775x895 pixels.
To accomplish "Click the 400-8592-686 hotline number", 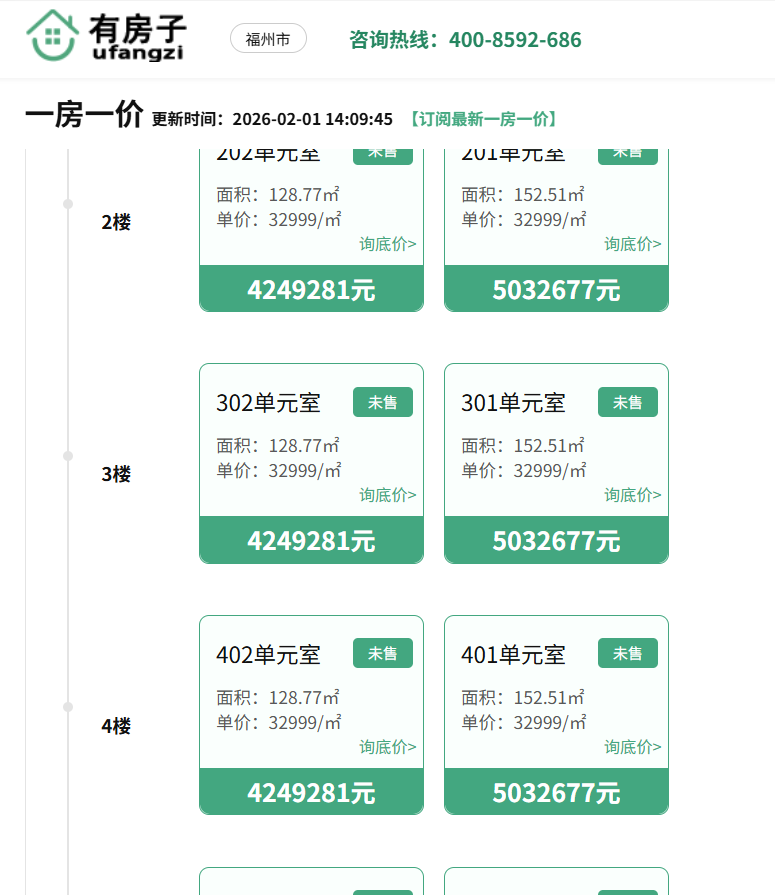I will (x=514, y=40).
